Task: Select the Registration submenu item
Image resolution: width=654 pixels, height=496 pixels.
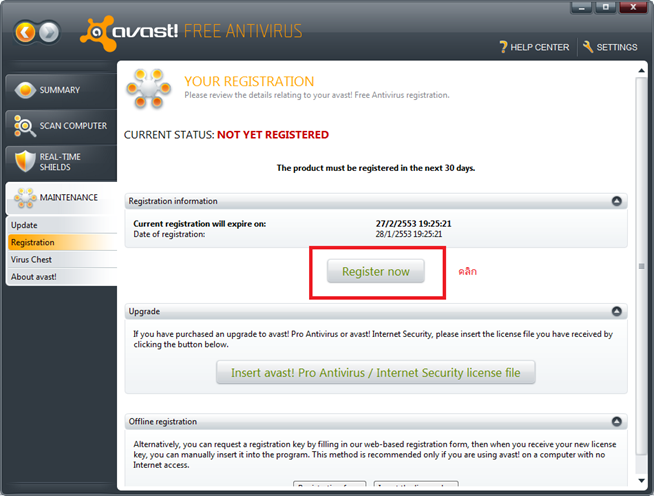Action: 33,242
